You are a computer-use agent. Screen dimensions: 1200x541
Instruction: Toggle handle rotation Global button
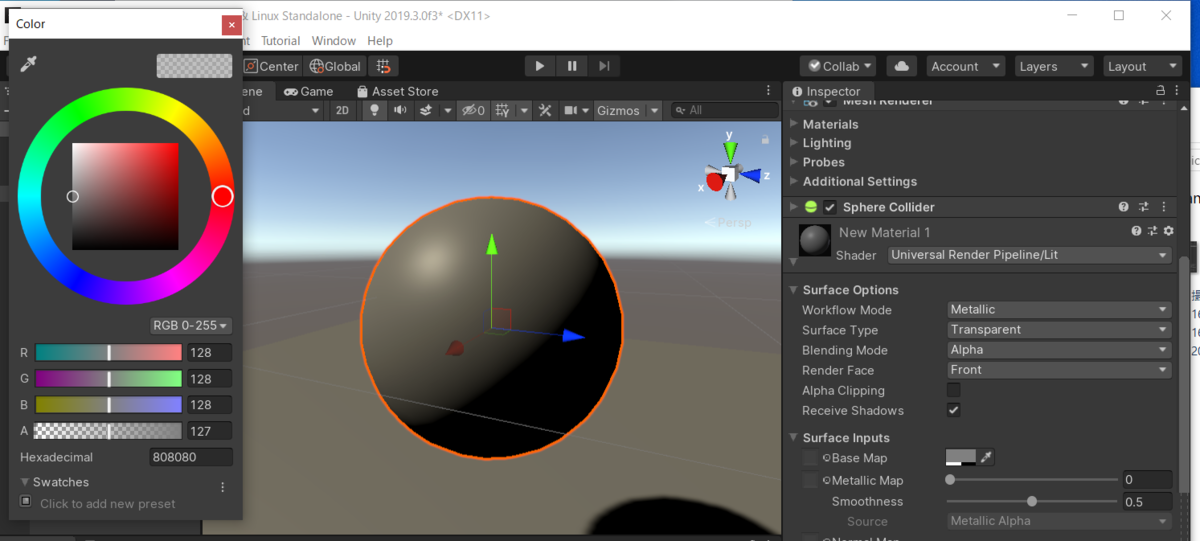[335, 66]
